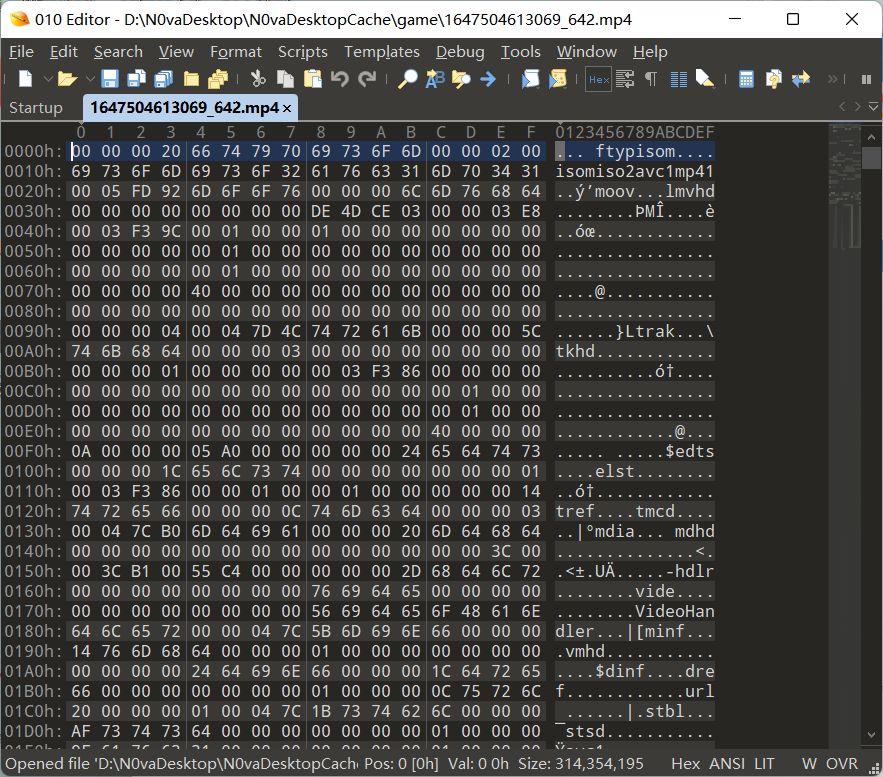Viewport: 883px width, 777px height.
Task: Click the Goto arrow icon
Action: pyautogui.click(x=488, y=79)
